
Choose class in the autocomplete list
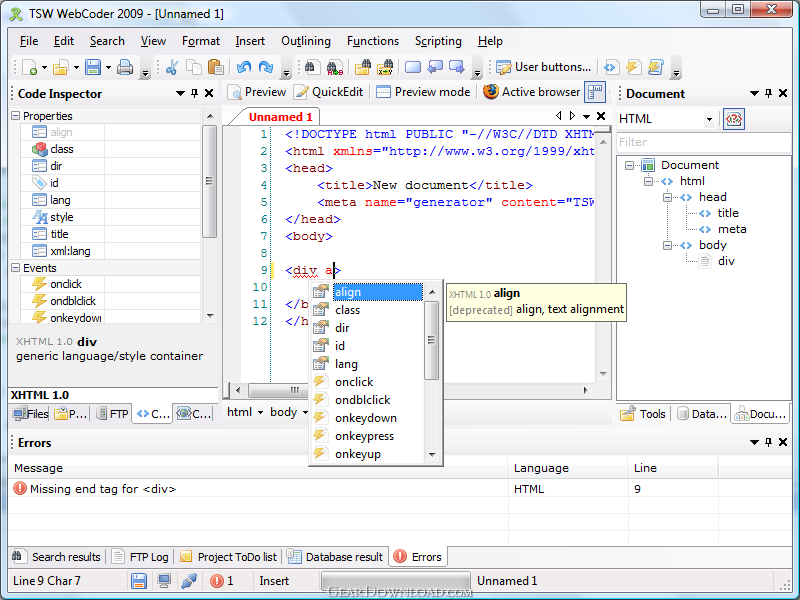point(347,310)
